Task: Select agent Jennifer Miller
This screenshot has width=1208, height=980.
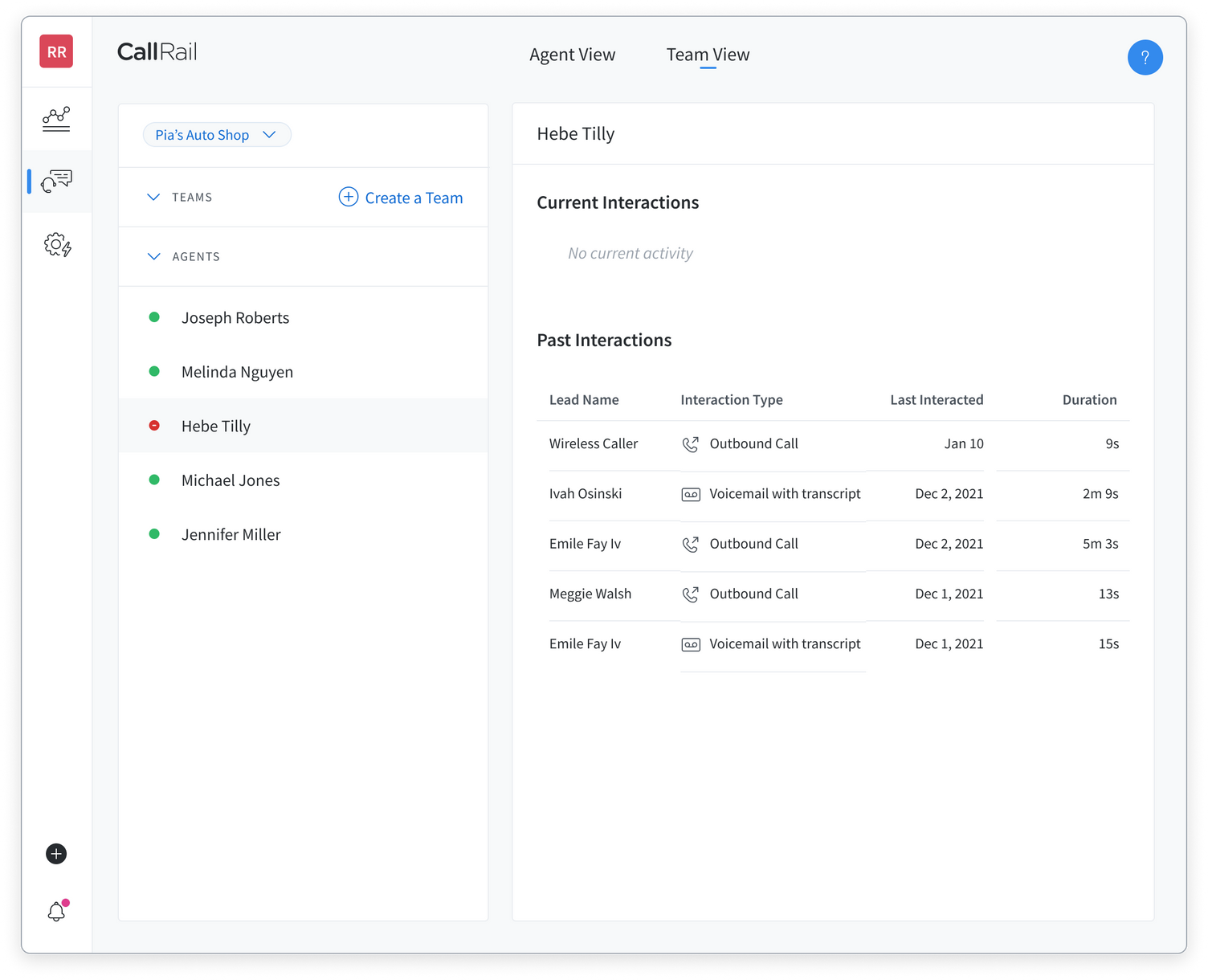Action: 231,535
